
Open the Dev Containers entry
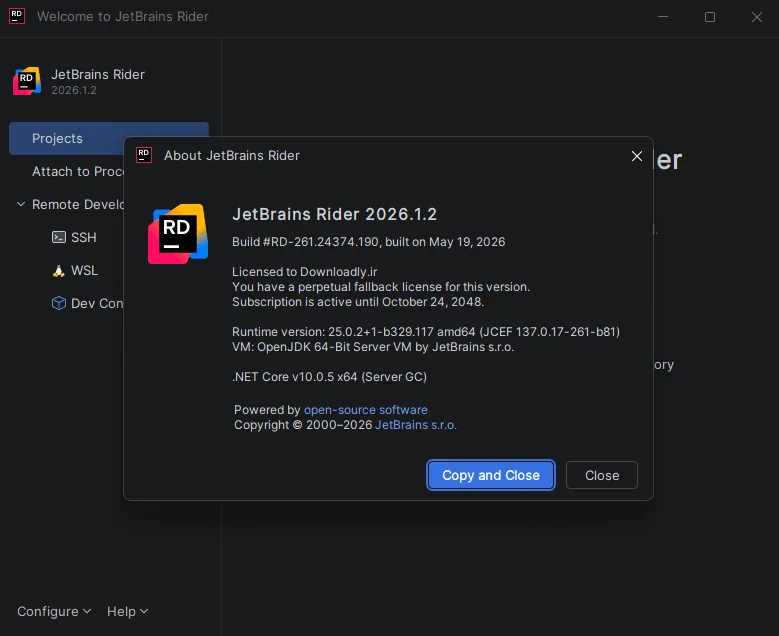pos(97,303)
